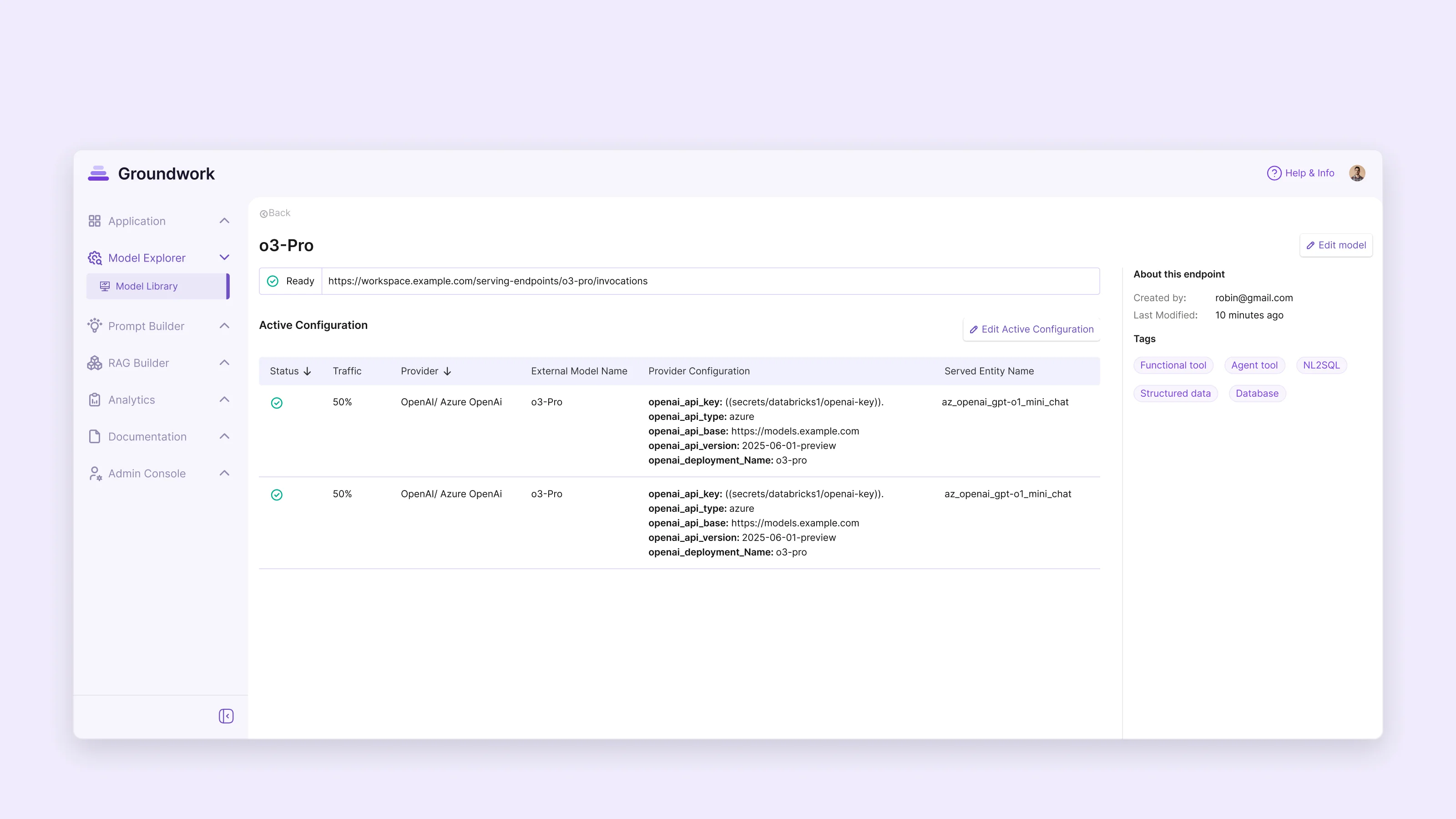Image resolution: width=1456 pixels, height=819 pixels.
Task: Click the endpoint URL field
Action: pyautogui.click(x=710, y=281)
